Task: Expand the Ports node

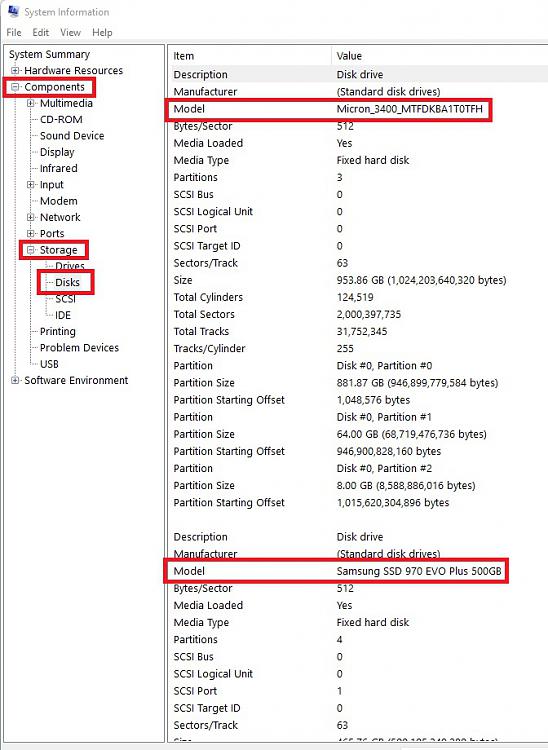Action: click(31, 233)
